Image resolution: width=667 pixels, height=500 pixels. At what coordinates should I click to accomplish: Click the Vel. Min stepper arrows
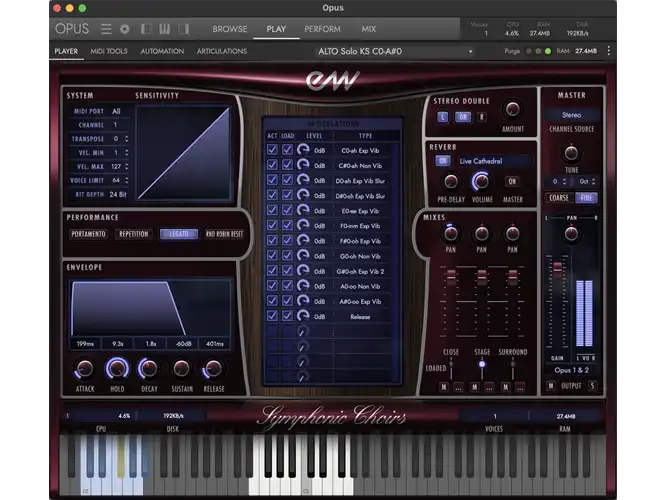tap(126, 152)
